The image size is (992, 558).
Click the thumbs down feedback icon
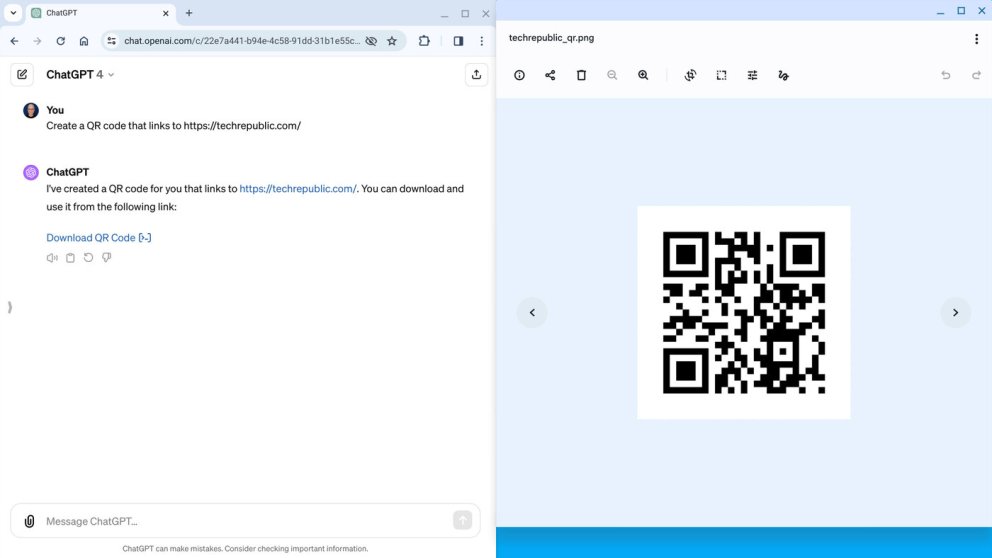[x=107, y=257]
